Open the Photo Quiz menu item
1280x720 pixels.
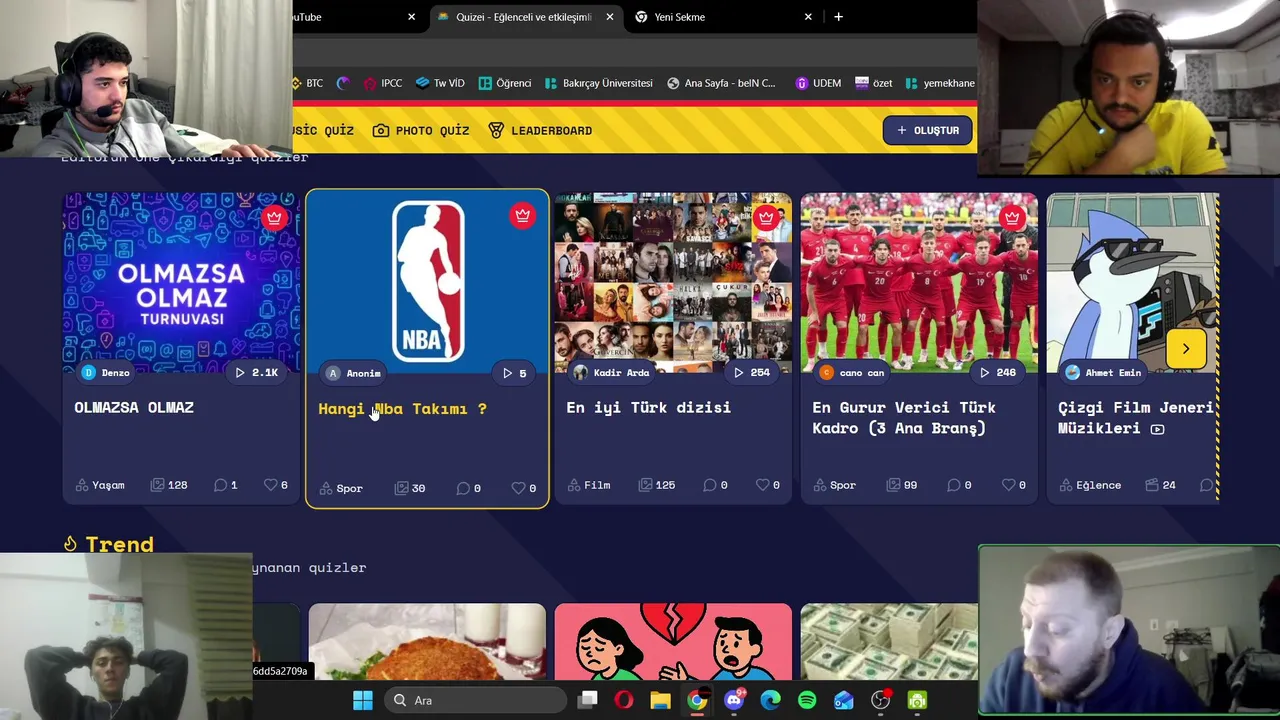coord(420,130)
